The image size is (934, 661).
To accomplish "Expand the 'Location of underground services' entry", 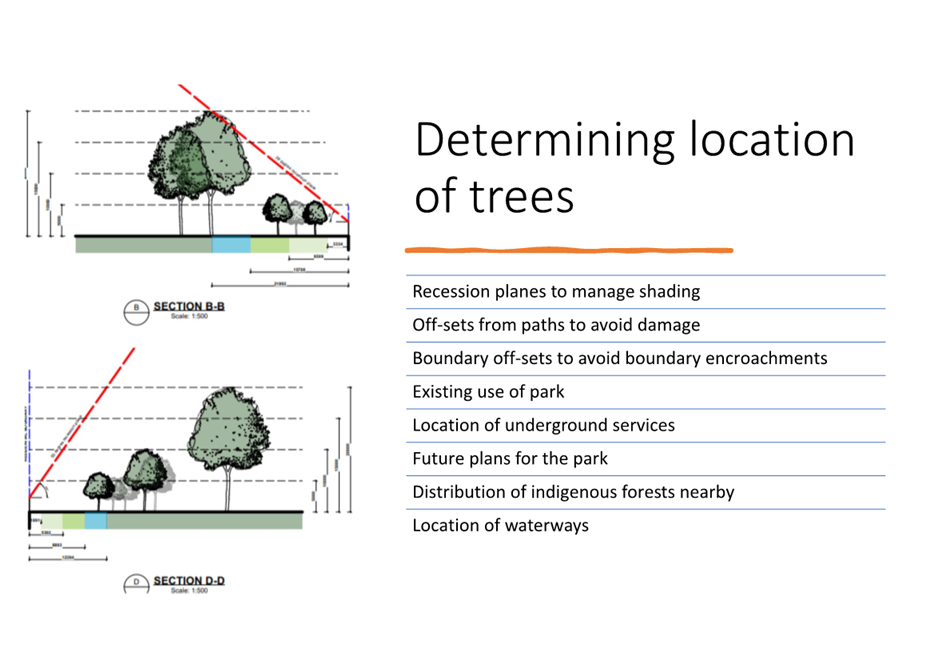I will pyautogui.click(x=544, y=425).
